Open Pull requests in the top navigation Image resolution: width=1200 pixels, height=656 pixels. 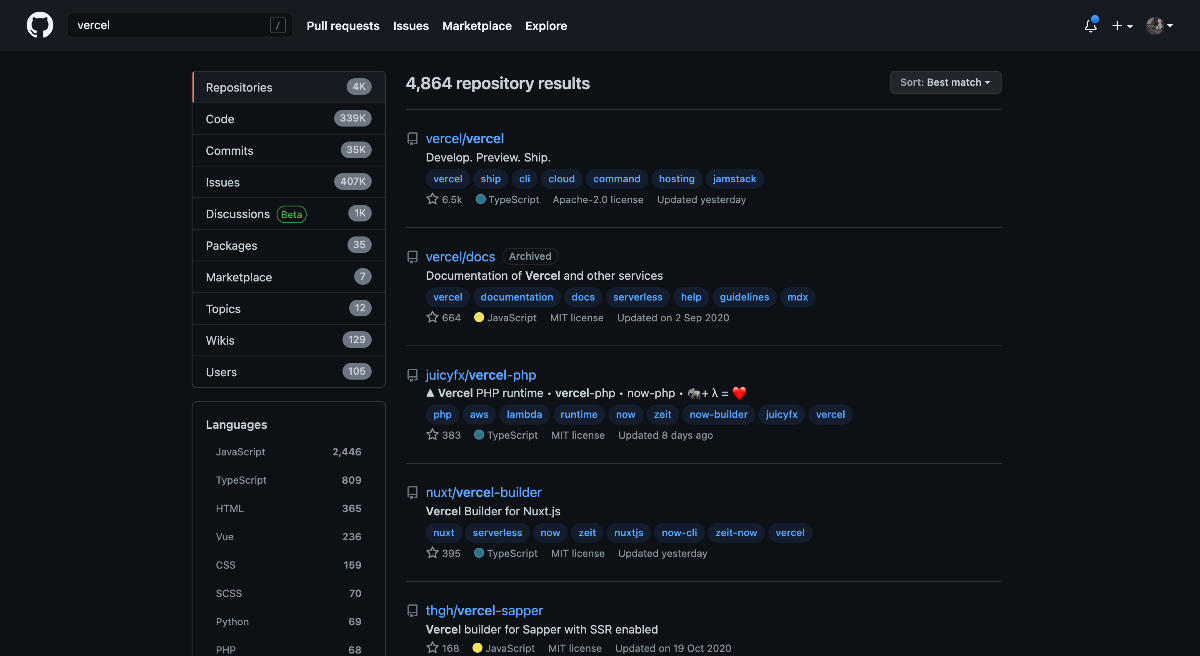click(343, 26)
